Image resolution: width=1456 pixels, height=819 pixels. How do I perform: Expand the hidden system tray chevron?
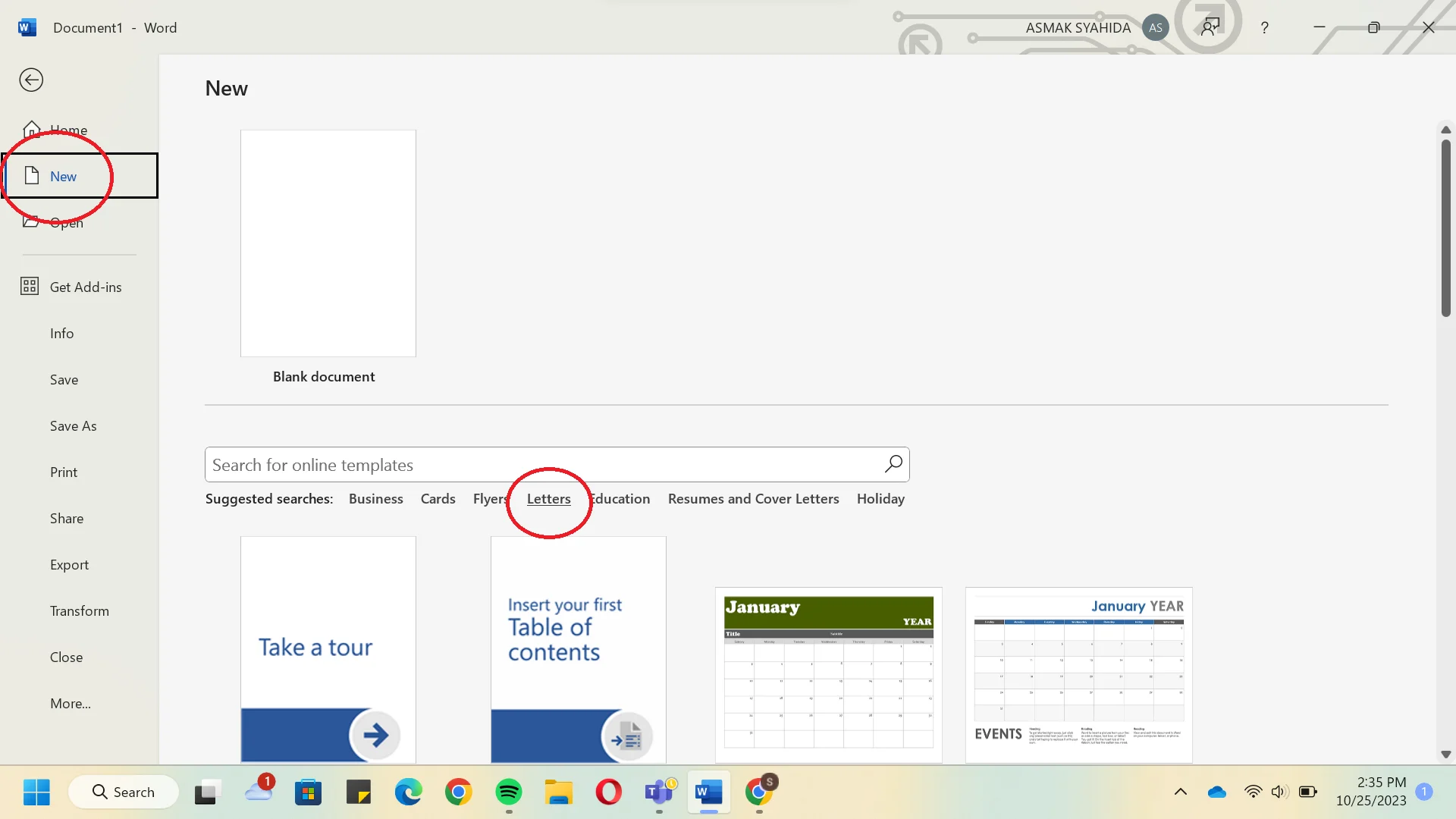[1181, 792]
